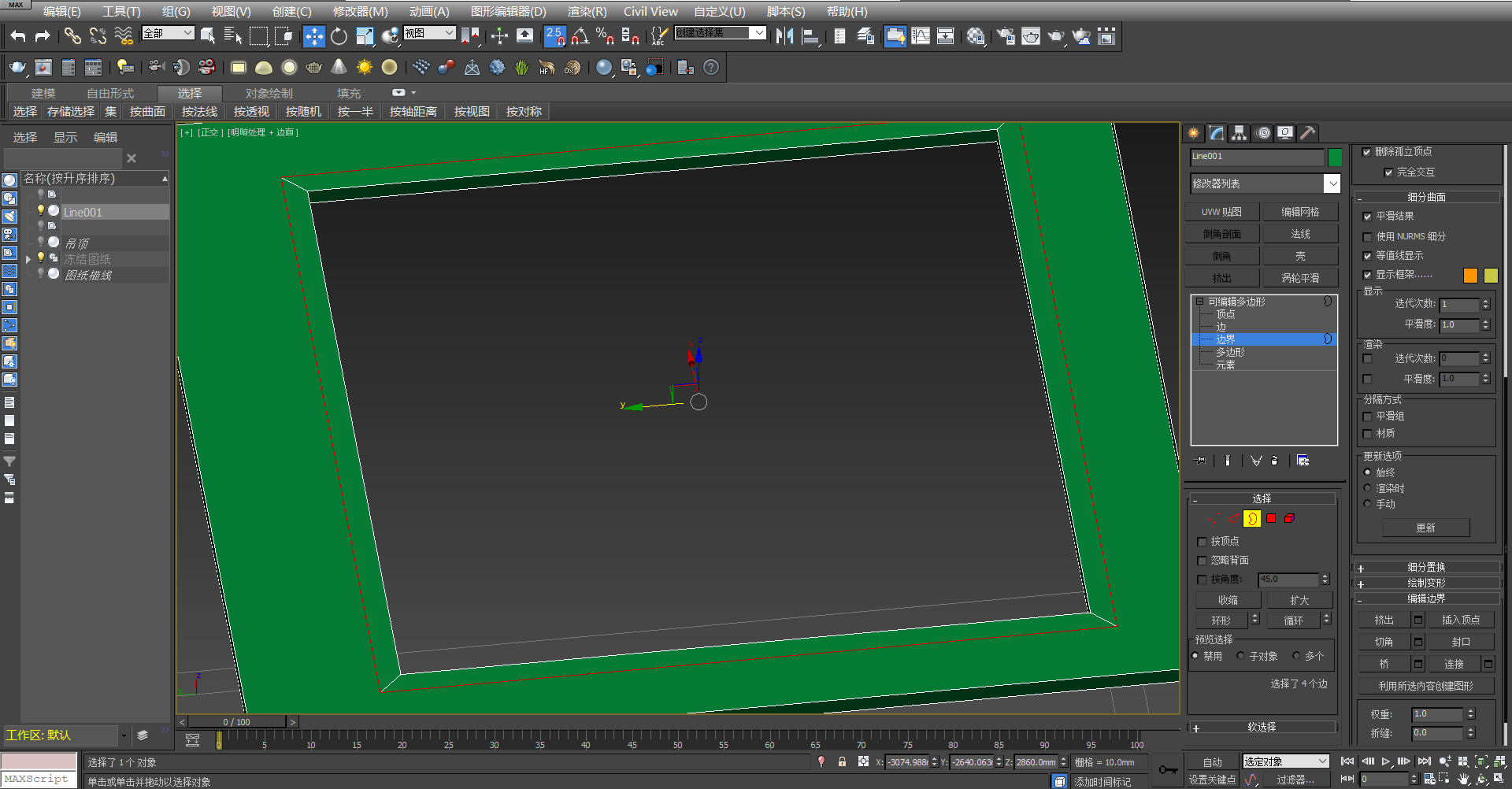
Task: Switch to the 自由形式 ribbon tab
Action: click(110, 93)
